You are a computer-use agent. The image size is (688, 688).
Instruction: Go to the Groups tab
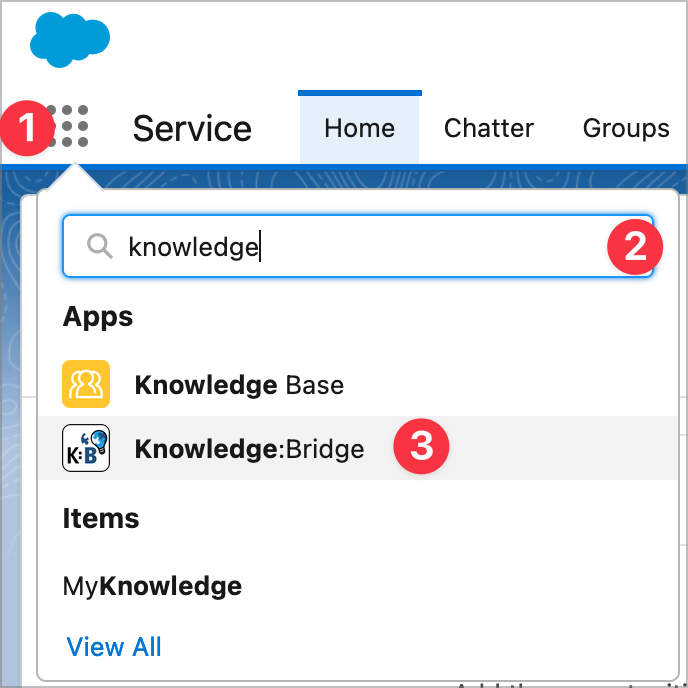pos(626,129)
